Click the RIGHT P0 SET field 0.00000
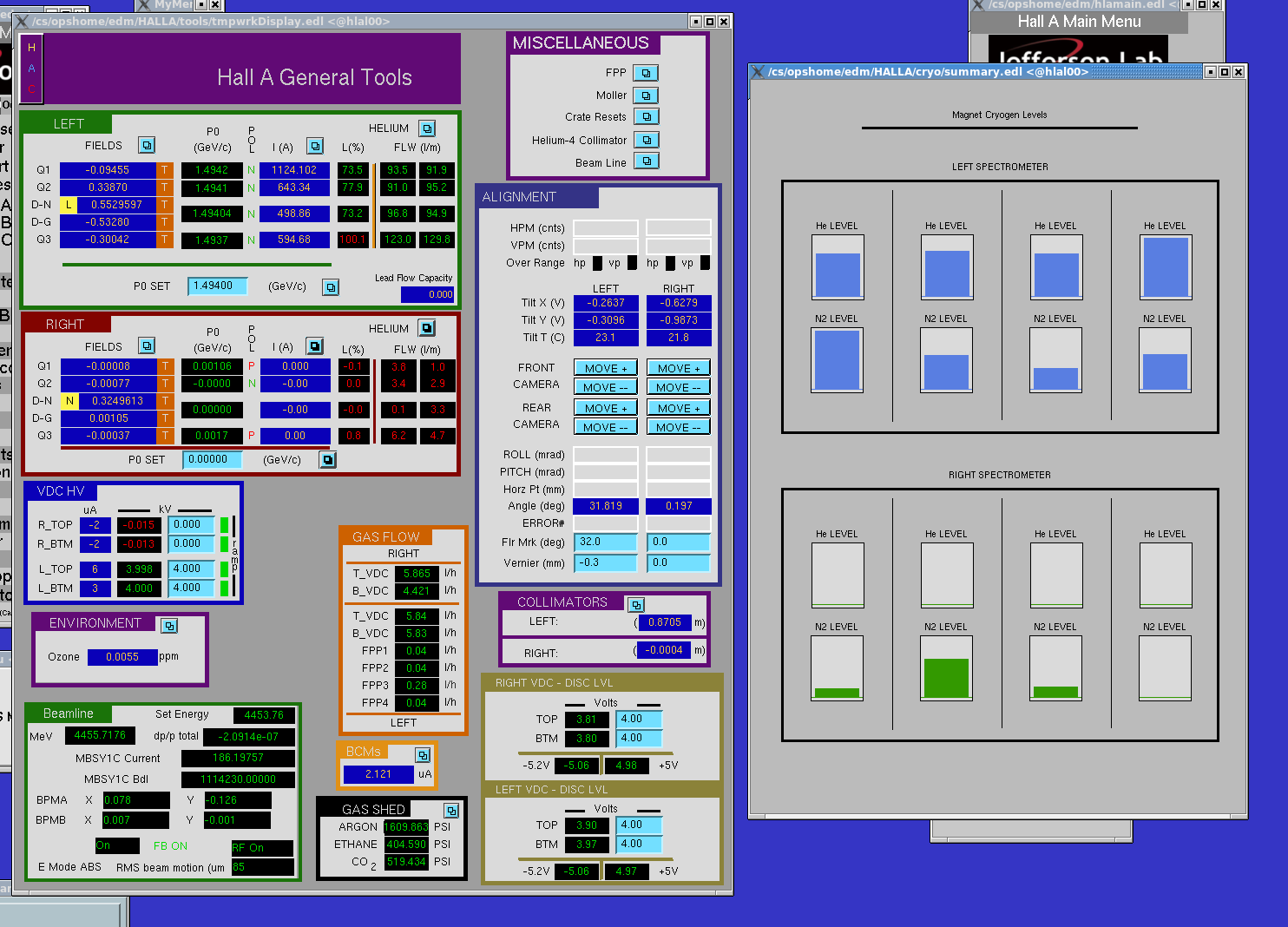 (212, 460)
